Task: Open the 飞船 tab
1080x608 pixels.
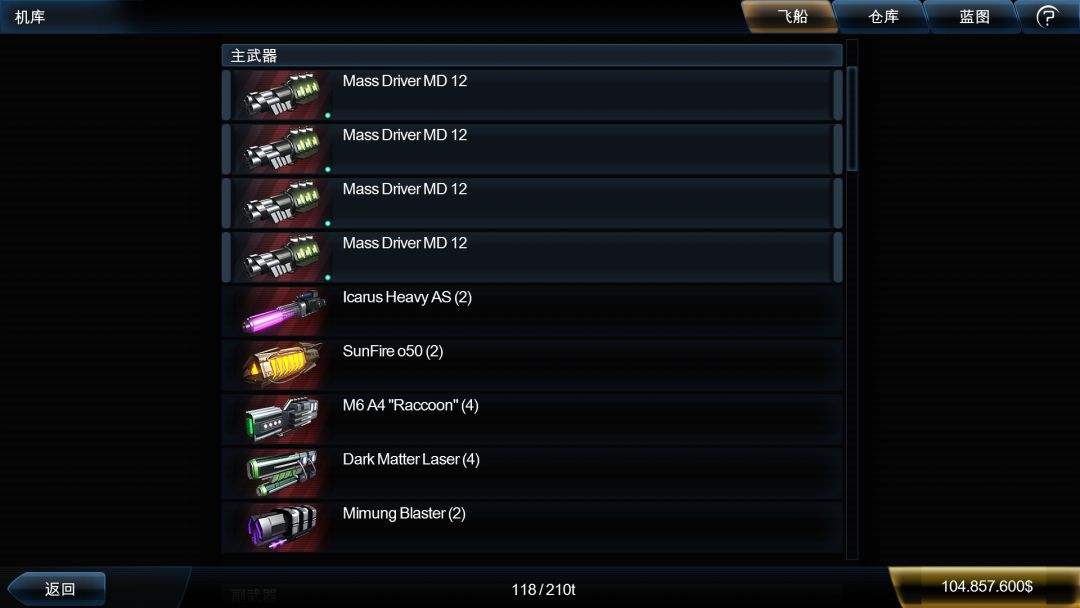Action: pyautogui.click(x=791, y=16)
